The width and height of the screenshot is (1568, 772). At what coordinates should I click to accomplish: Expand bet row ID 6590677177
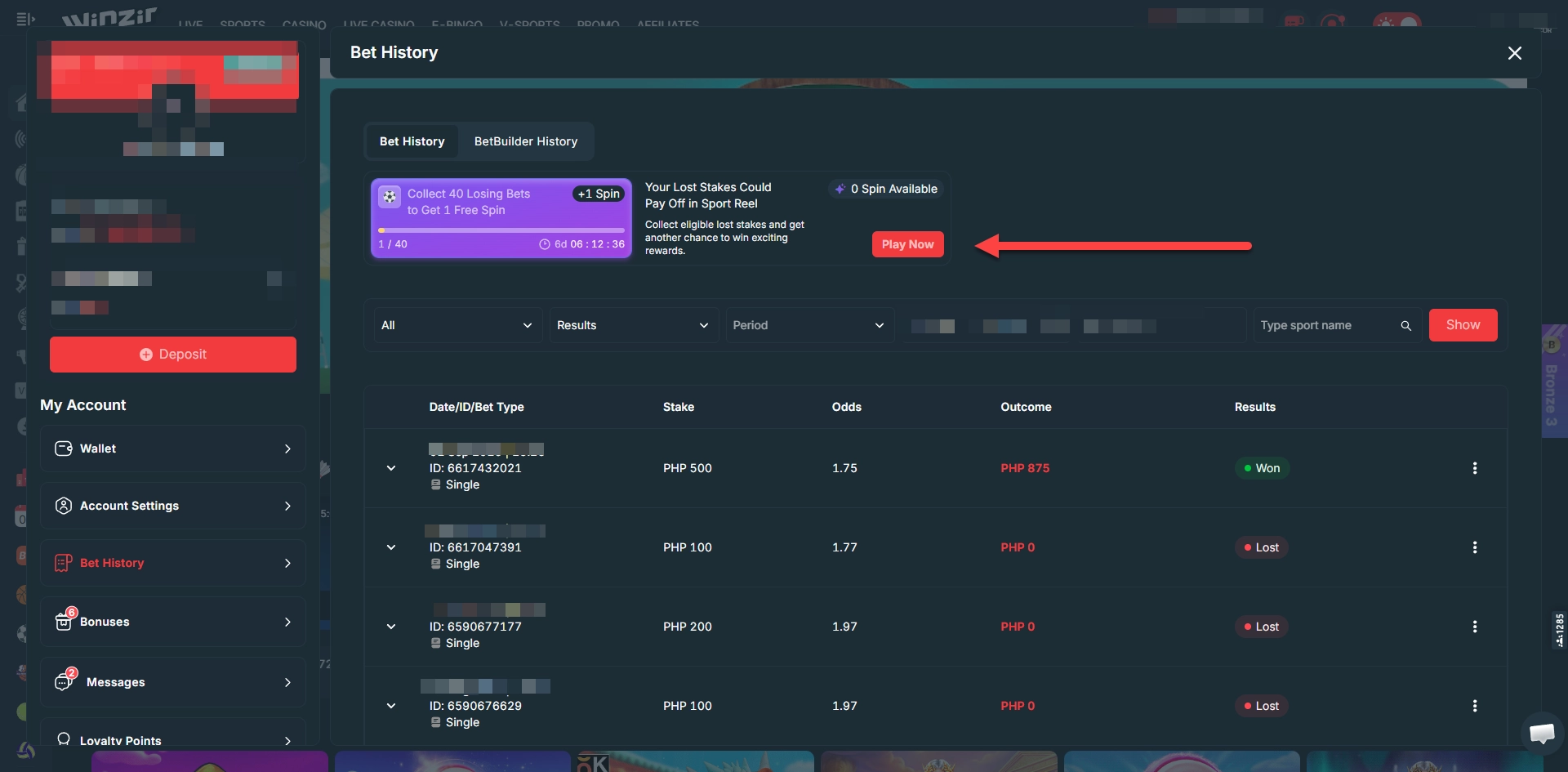pos(391,627)
